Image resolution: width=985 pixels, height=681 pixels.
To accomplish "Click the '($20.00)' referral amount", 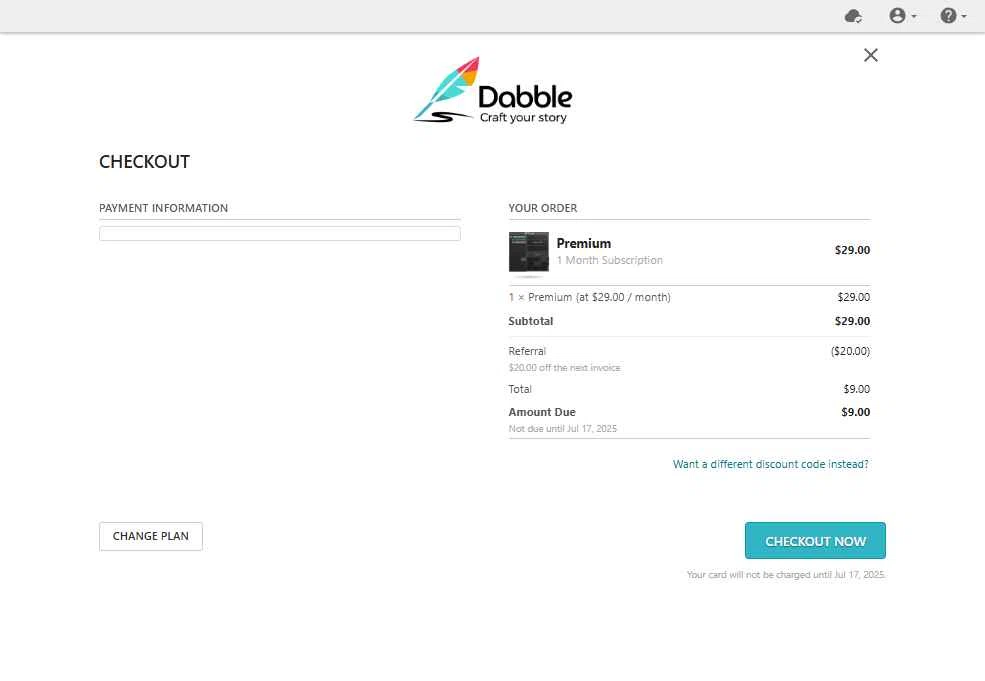I will (851, 351).
